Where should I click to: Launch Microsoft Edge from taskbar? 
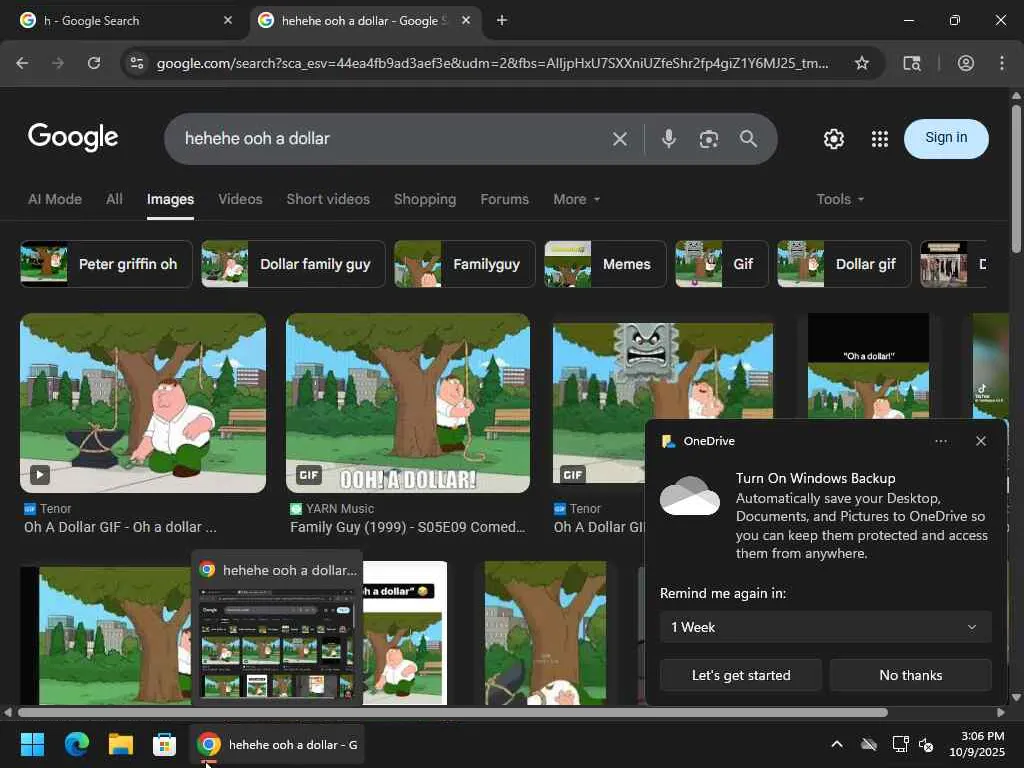tap(76, 744)
